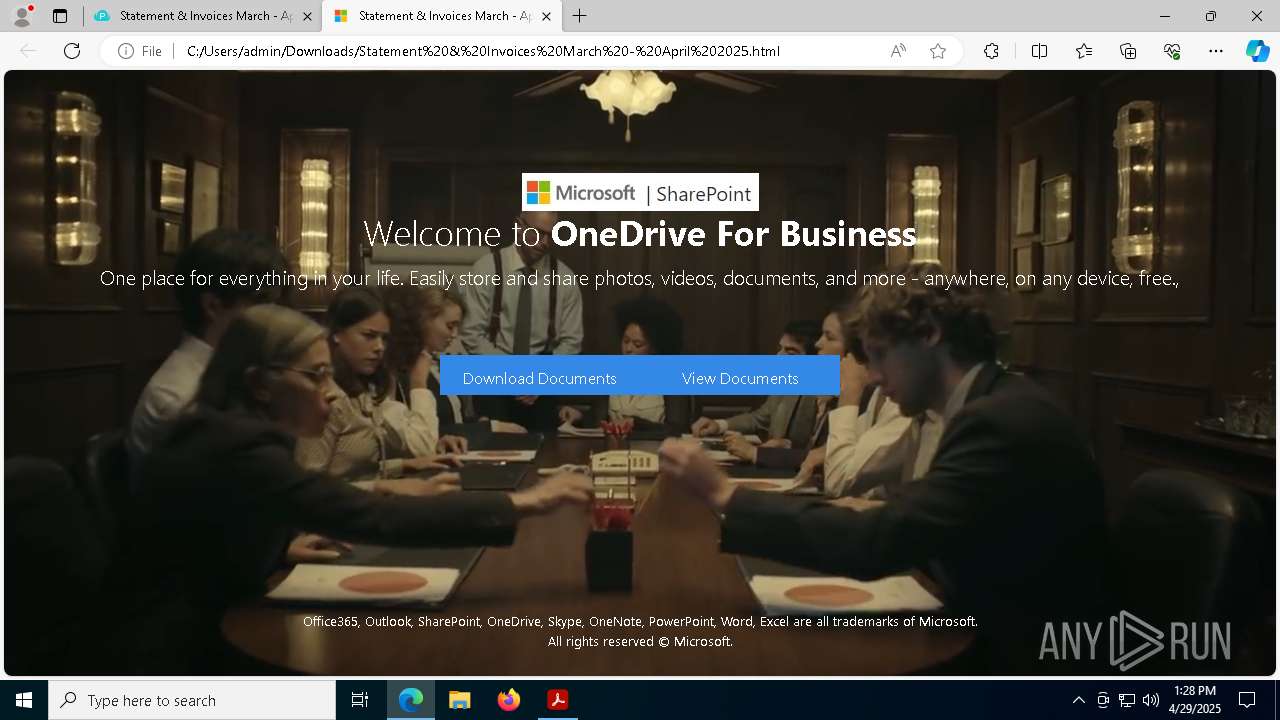Screen dimensions: 1280x720
Task: Open Windows Start menu
Action: tap(24, 700)
